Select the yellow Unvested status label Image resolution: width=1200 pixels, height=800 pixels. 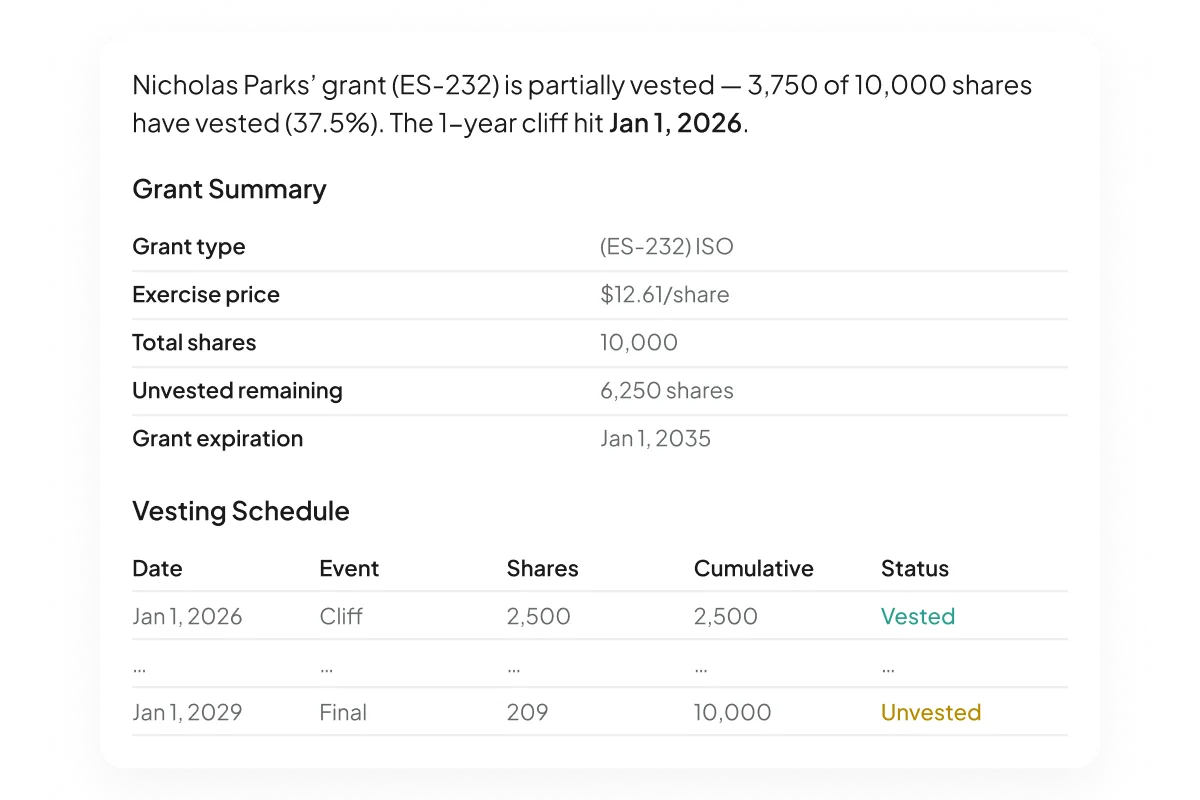(x=930, y=712)
